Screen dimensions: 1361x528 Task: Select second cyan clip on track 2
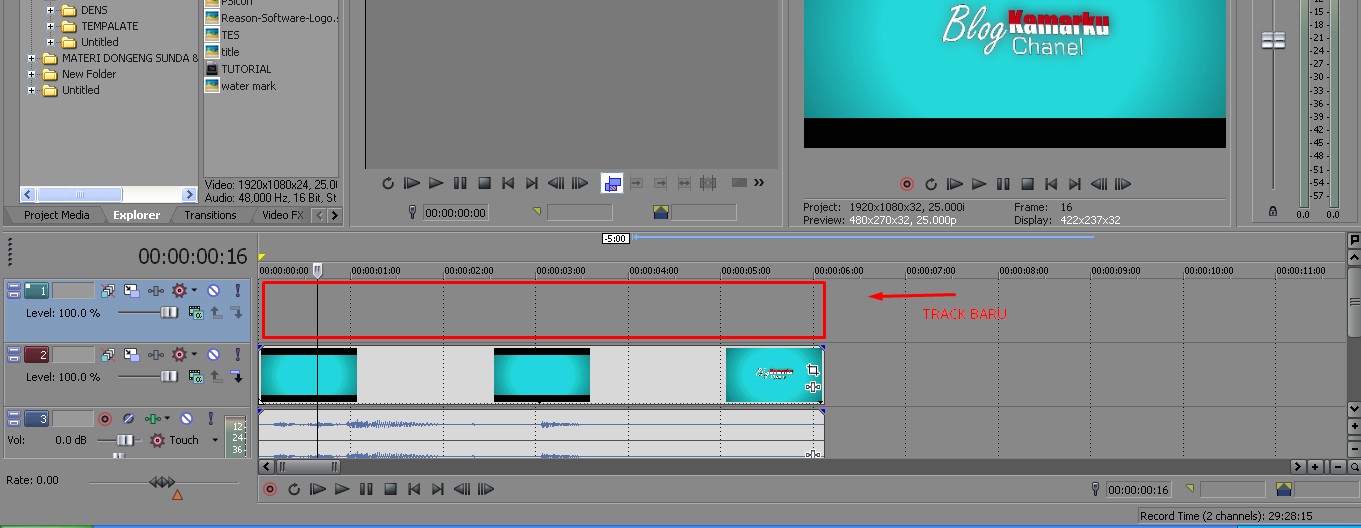542,375
